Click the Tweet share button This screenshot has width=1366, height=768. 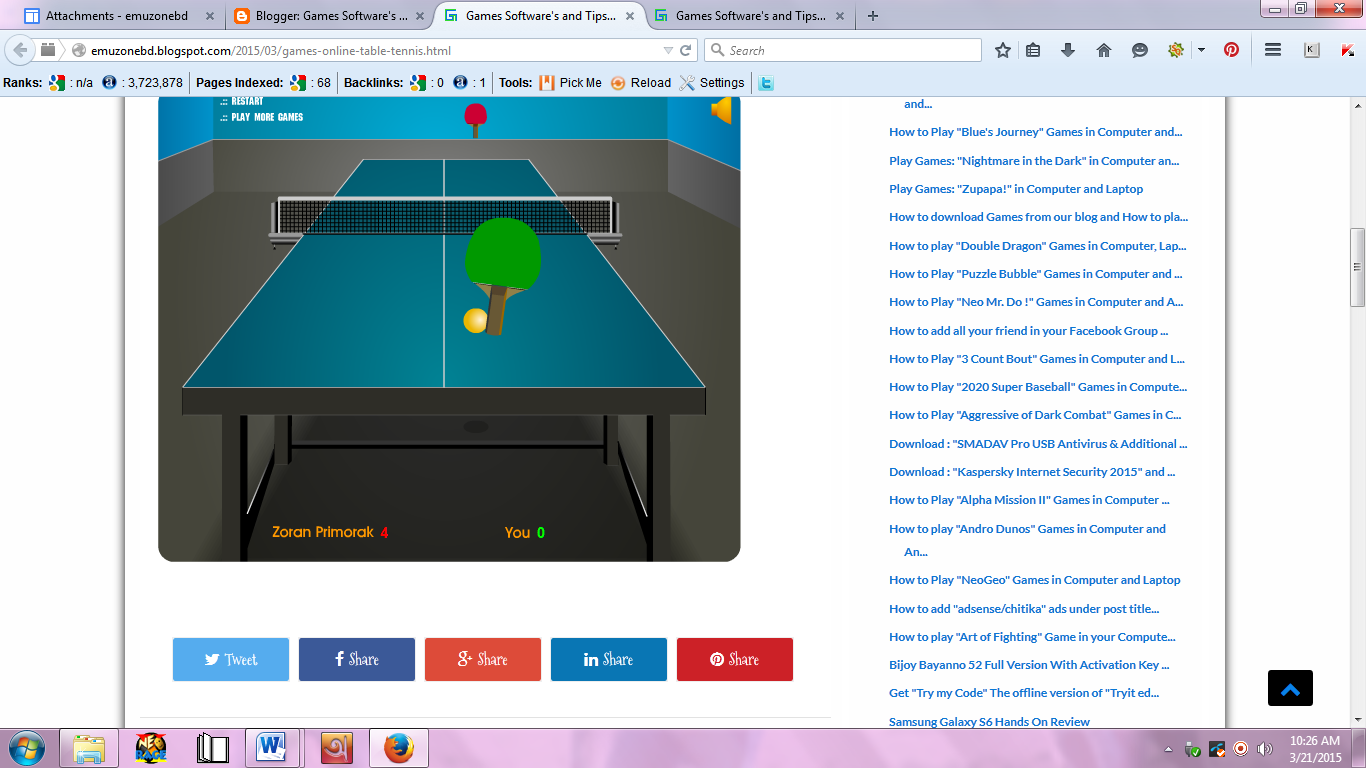pos(230,659)
